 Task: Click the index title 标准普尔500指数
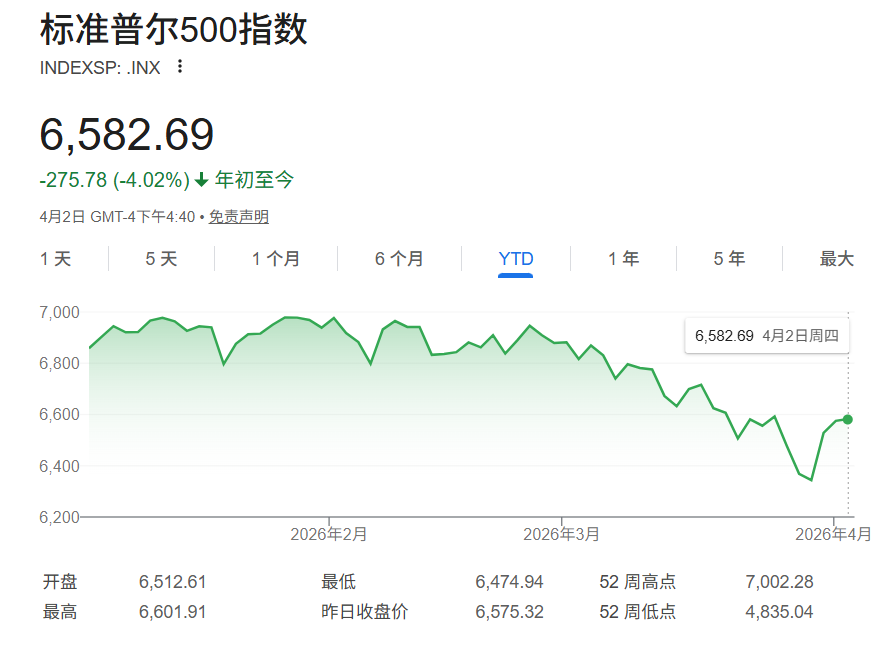pos(173,31)
